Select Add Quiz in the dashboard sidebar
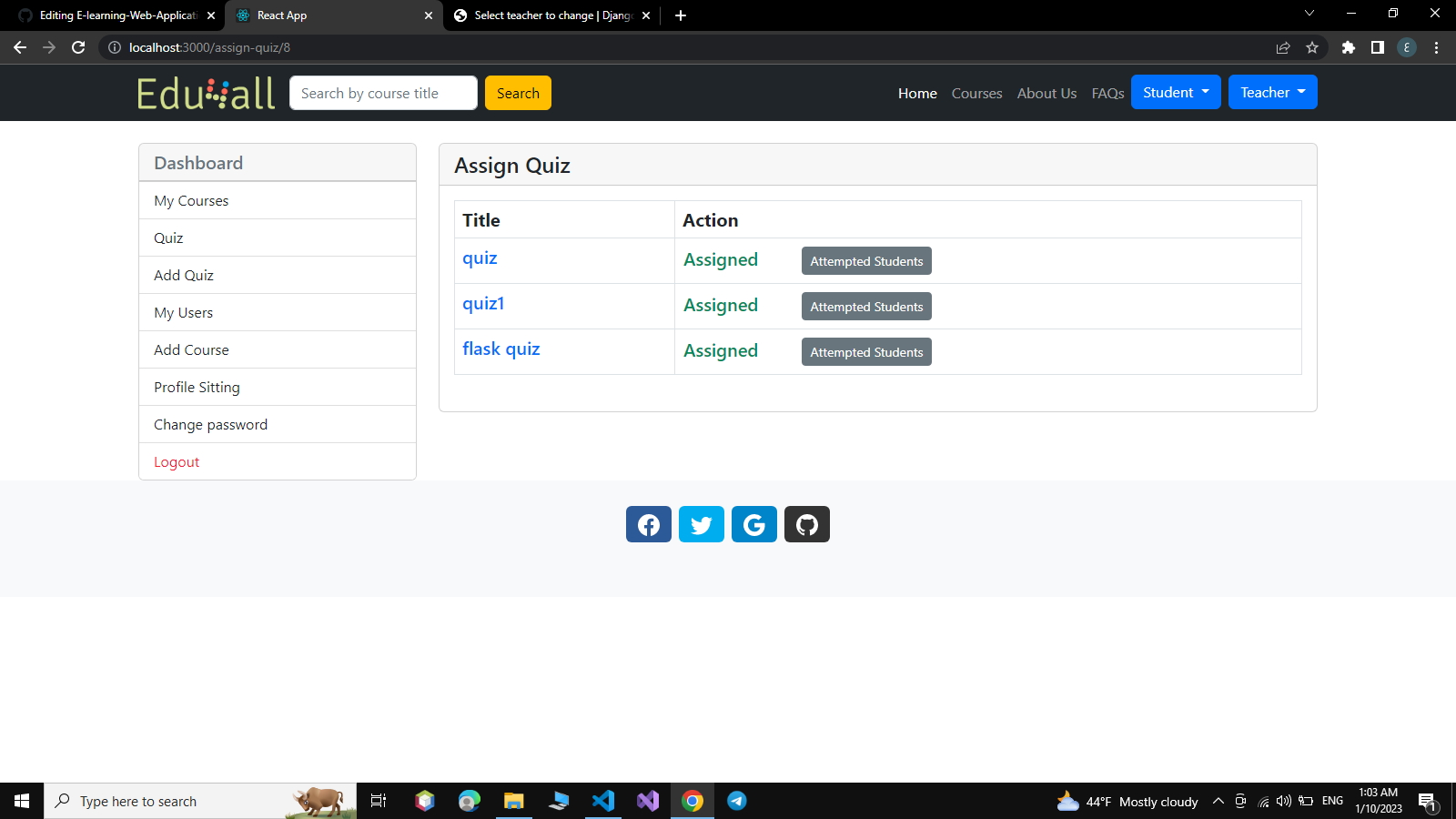This screenshot has height=819, width=1456. [x=278, y=275]
